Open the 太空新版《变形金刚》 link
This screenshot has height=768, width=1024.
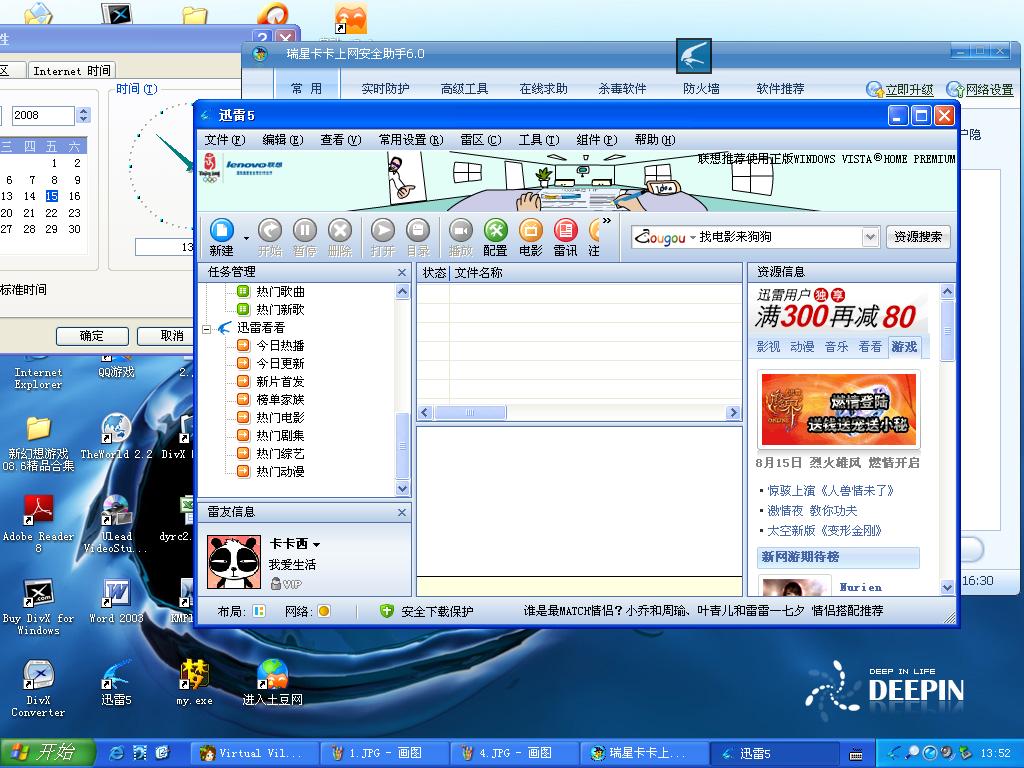(825, 530)
